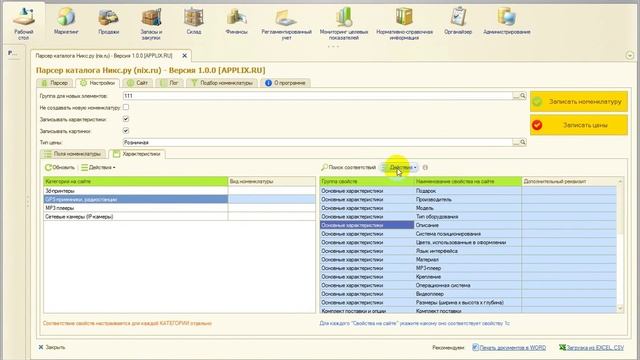Click Дополнительный реквизит column header
Image resolution: width=640 pixels, height=360 pixels.
pos(569,181)
